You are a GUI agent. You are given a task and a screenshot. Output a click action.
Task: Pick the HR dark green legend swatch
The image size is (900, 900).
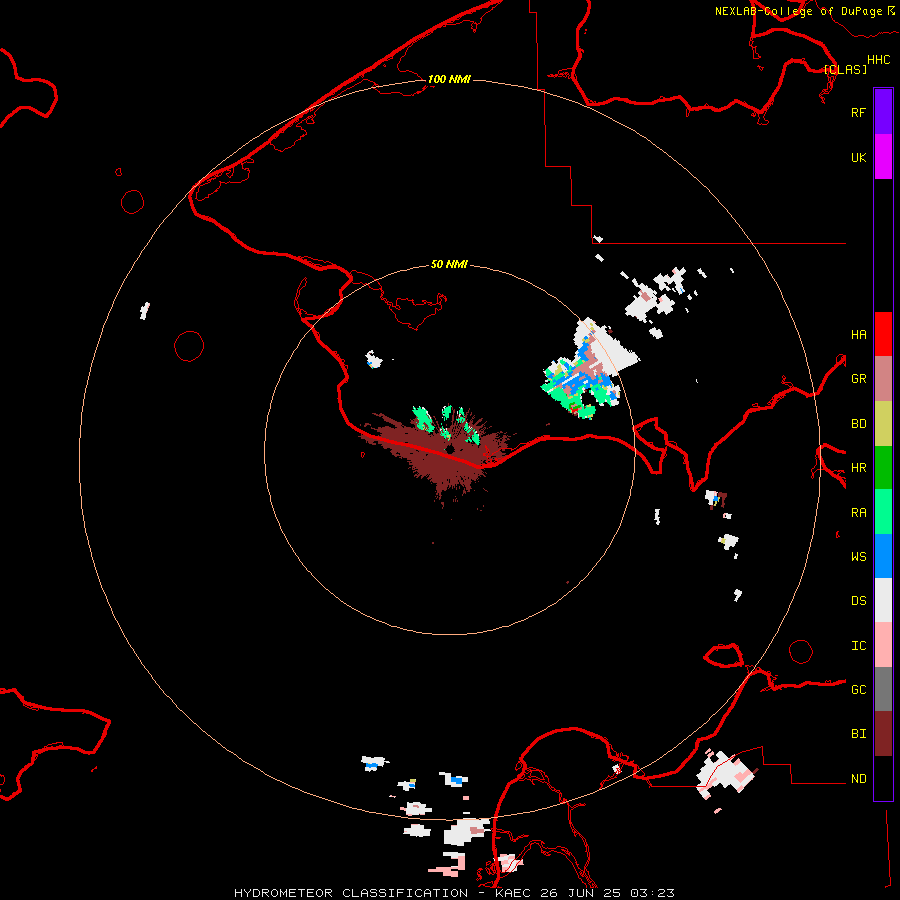(x=883, y=468)
